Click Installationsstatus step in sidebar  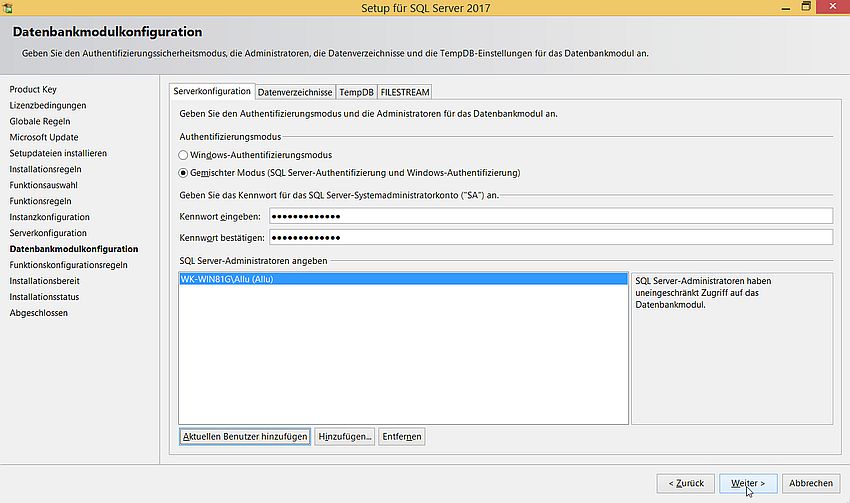point(44,297)
